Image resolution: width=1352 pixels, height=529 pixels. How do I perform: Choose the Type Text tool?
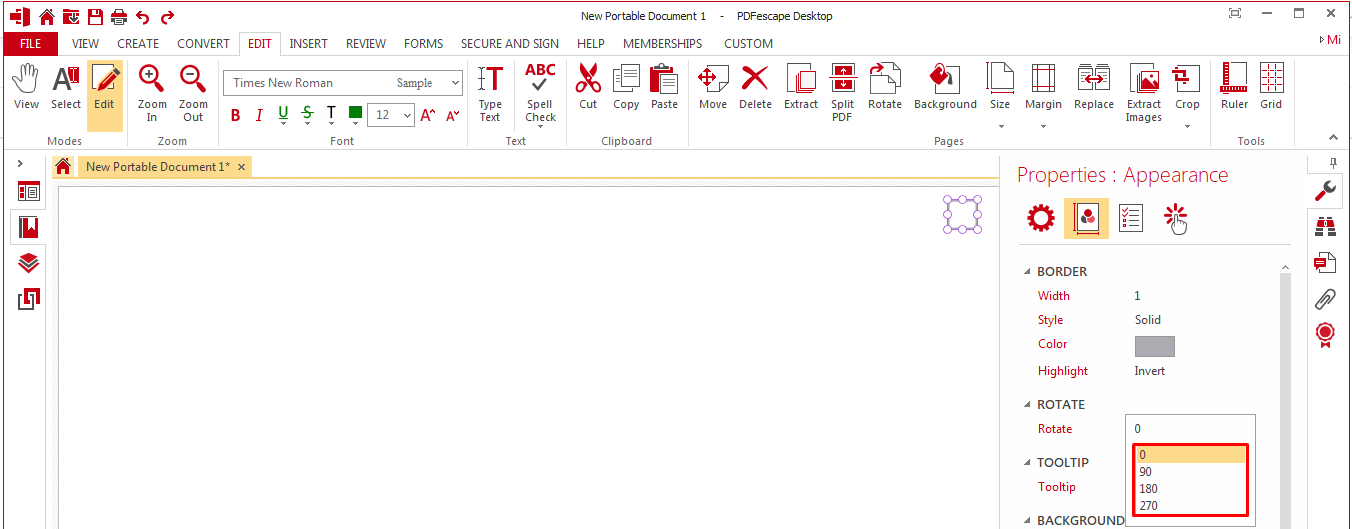click(490, 93)
